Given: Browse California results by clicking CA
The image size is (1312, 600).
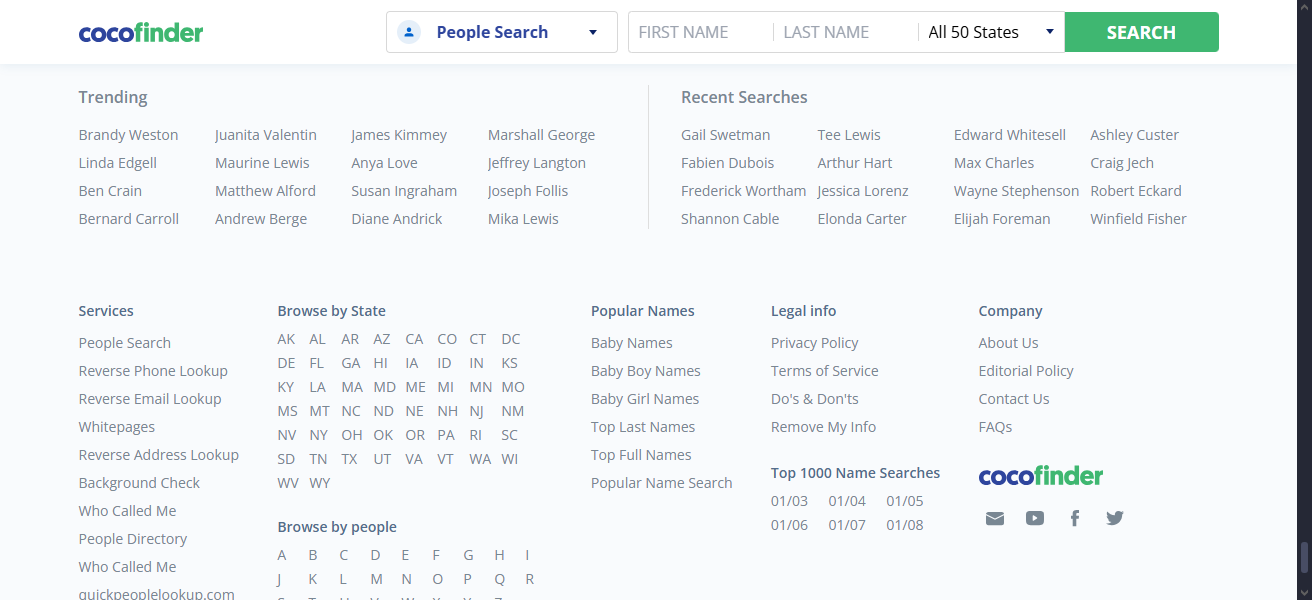Looking at the screenshot, I should point(414,338).
